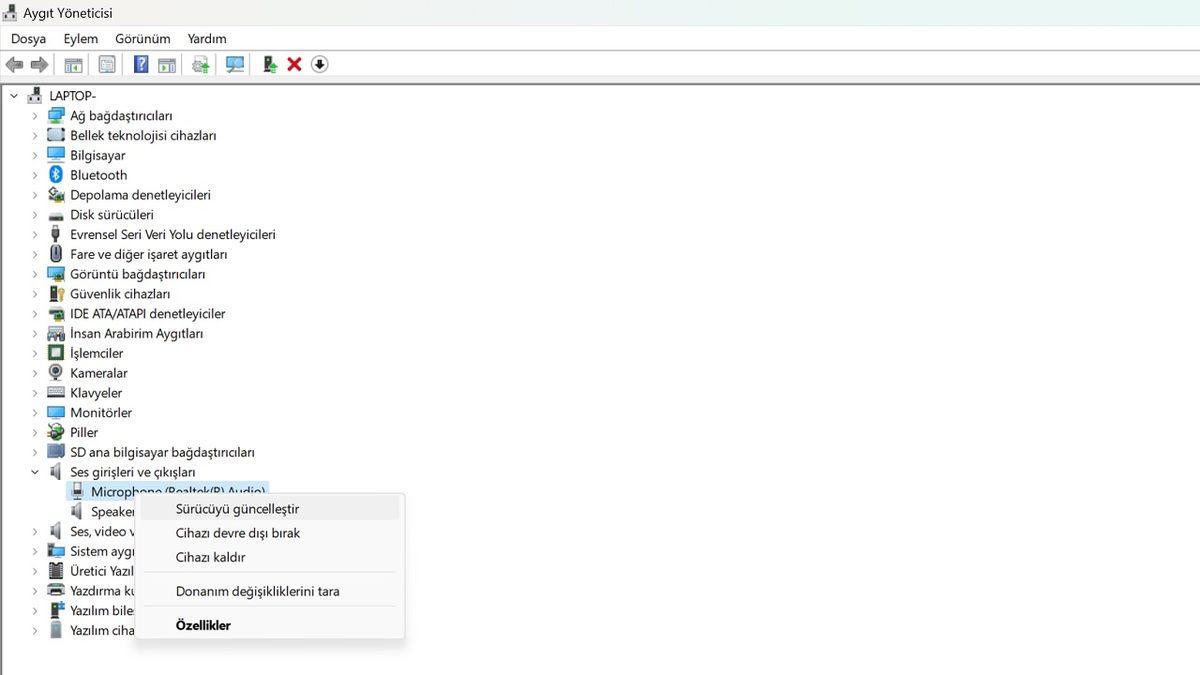Collapse the Ses girişleri ve çıkışları category

(x=35, y=472)
